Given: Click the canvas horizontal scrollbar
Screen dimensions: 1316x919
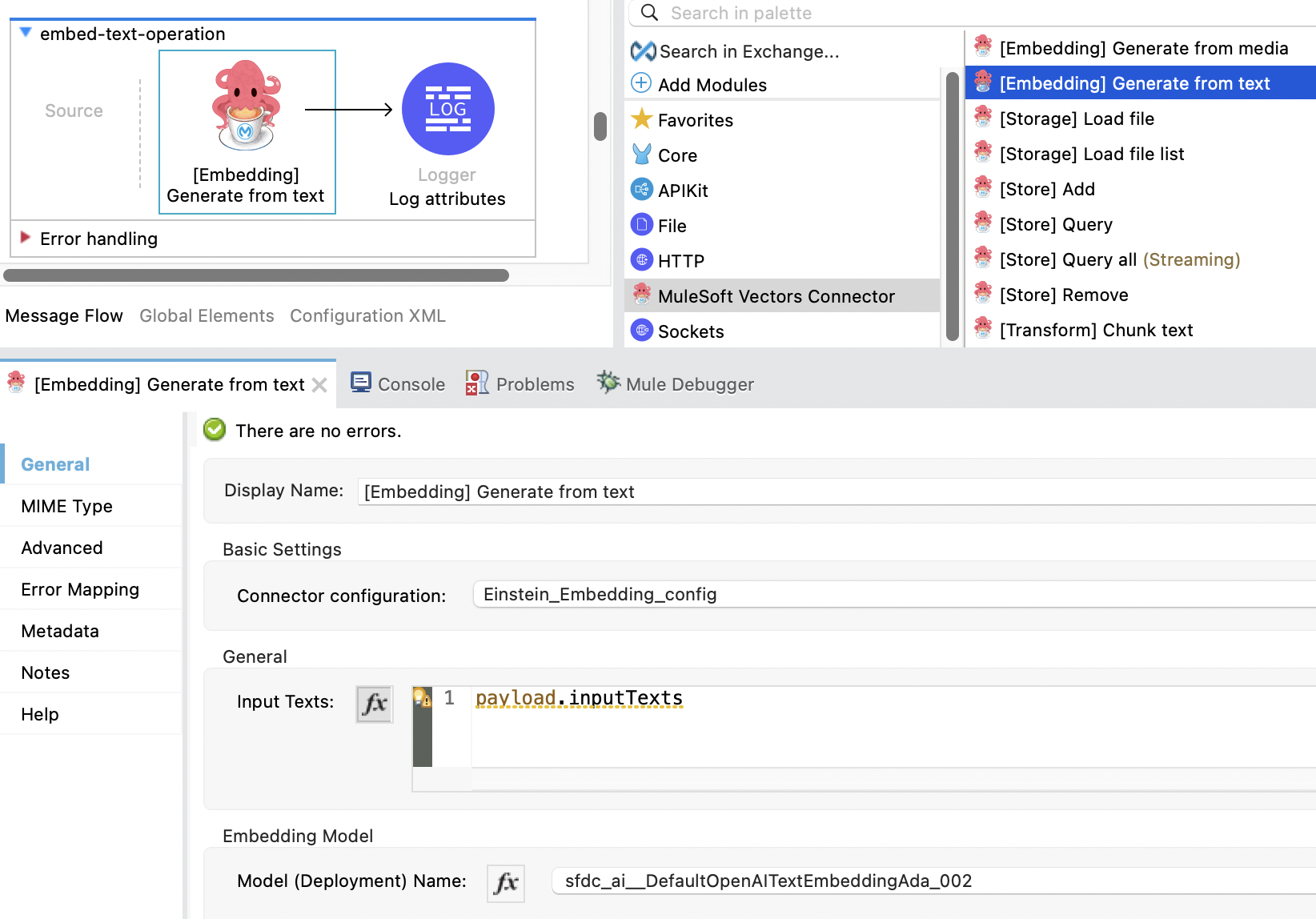Looking at the screenshot, I should click(256, 275).
